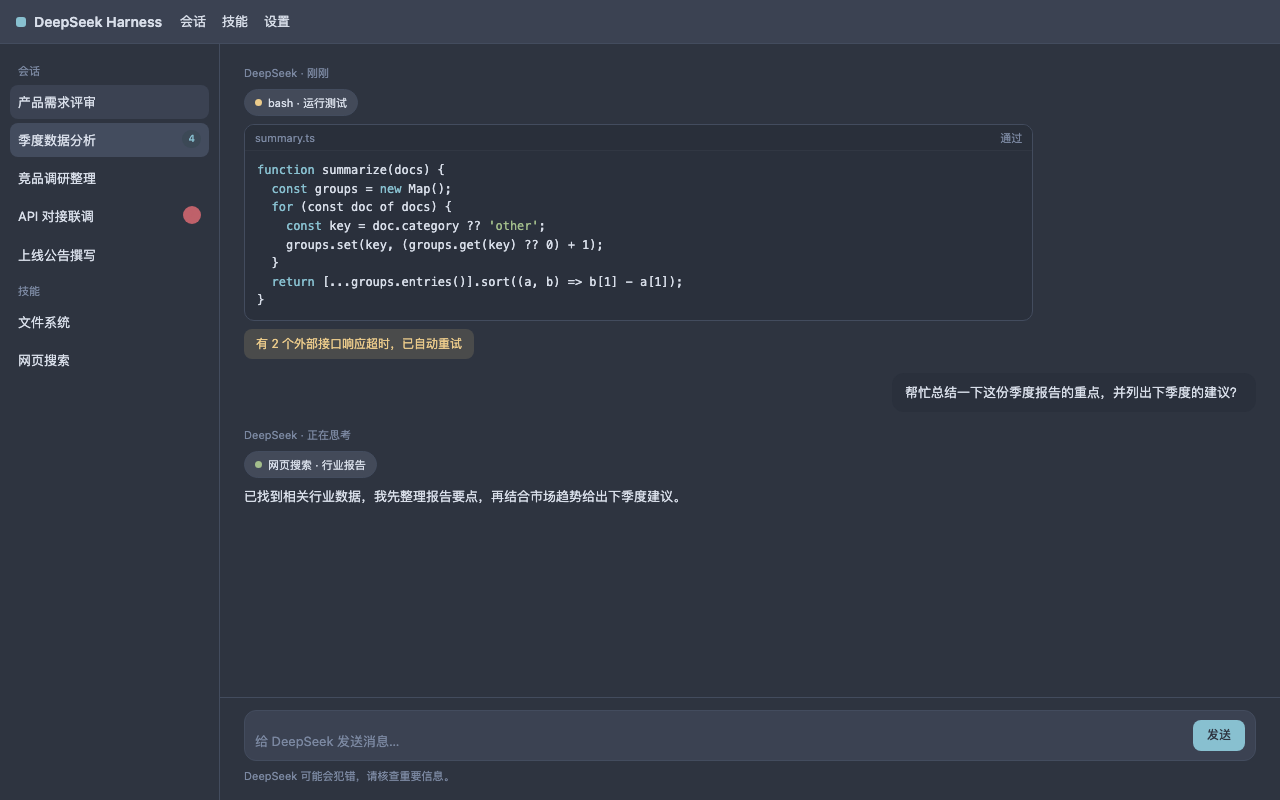The width and height of the screenshot is (1280, 800).
Task: Click the groups.set code line
Action: [x=445, y=244]
